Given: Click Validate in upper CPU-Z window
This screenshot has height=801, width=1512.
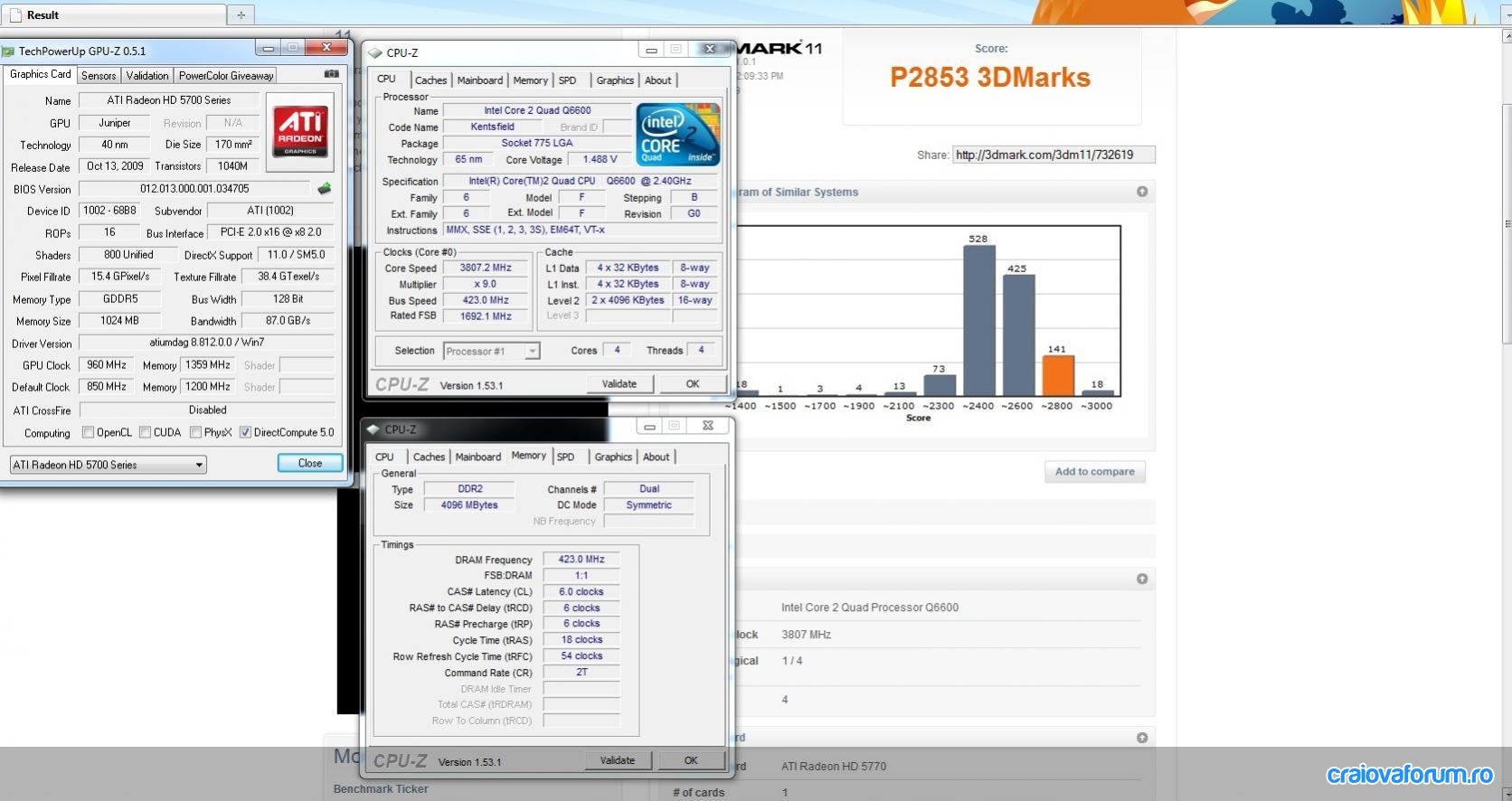Looking at the screenshot, I should tap(619, 384).
